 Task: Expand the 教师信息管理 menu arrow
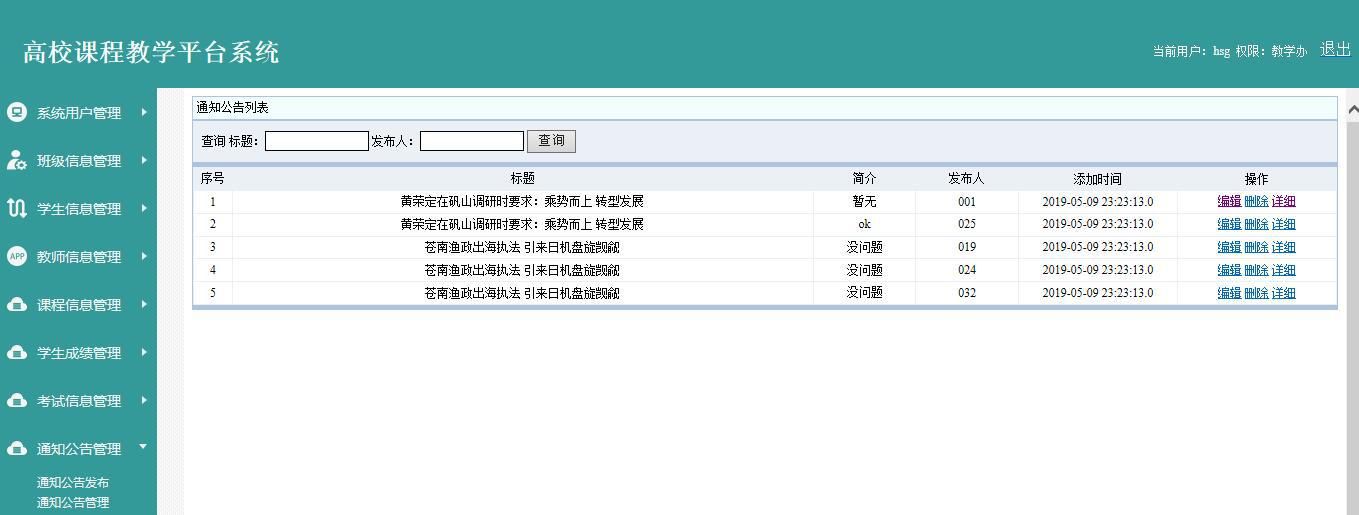point(144,256)
